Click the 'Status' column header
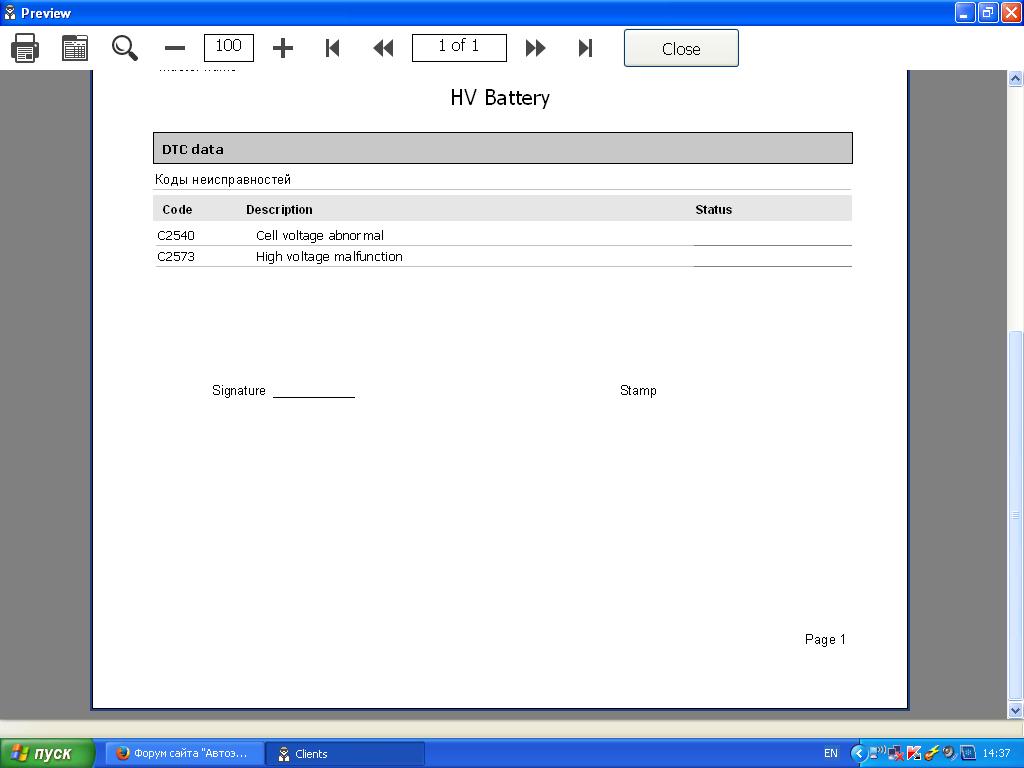 [714, 210]
